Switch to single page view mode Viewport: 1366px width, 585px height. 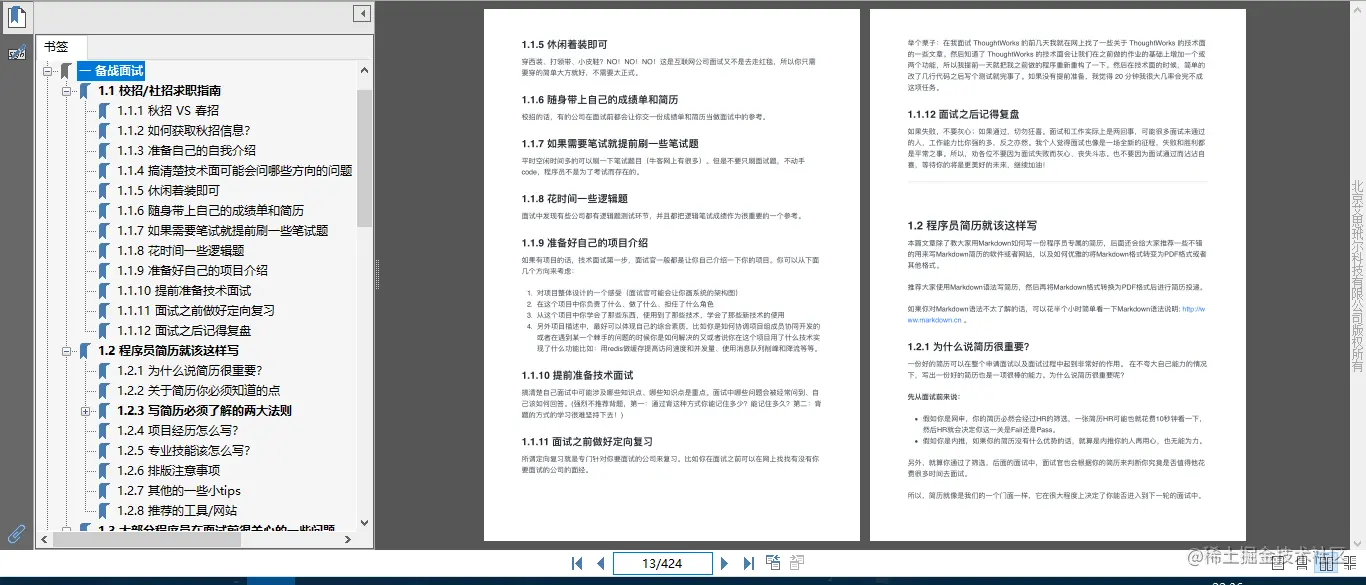1279,564
